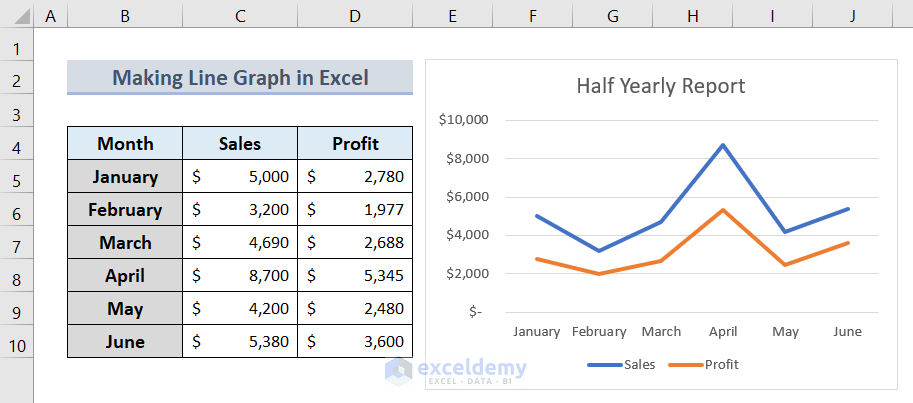Click the 'Making Line Graph in Excel' title cell
Viewport: 913px width, 403px height.
(240, 77)
